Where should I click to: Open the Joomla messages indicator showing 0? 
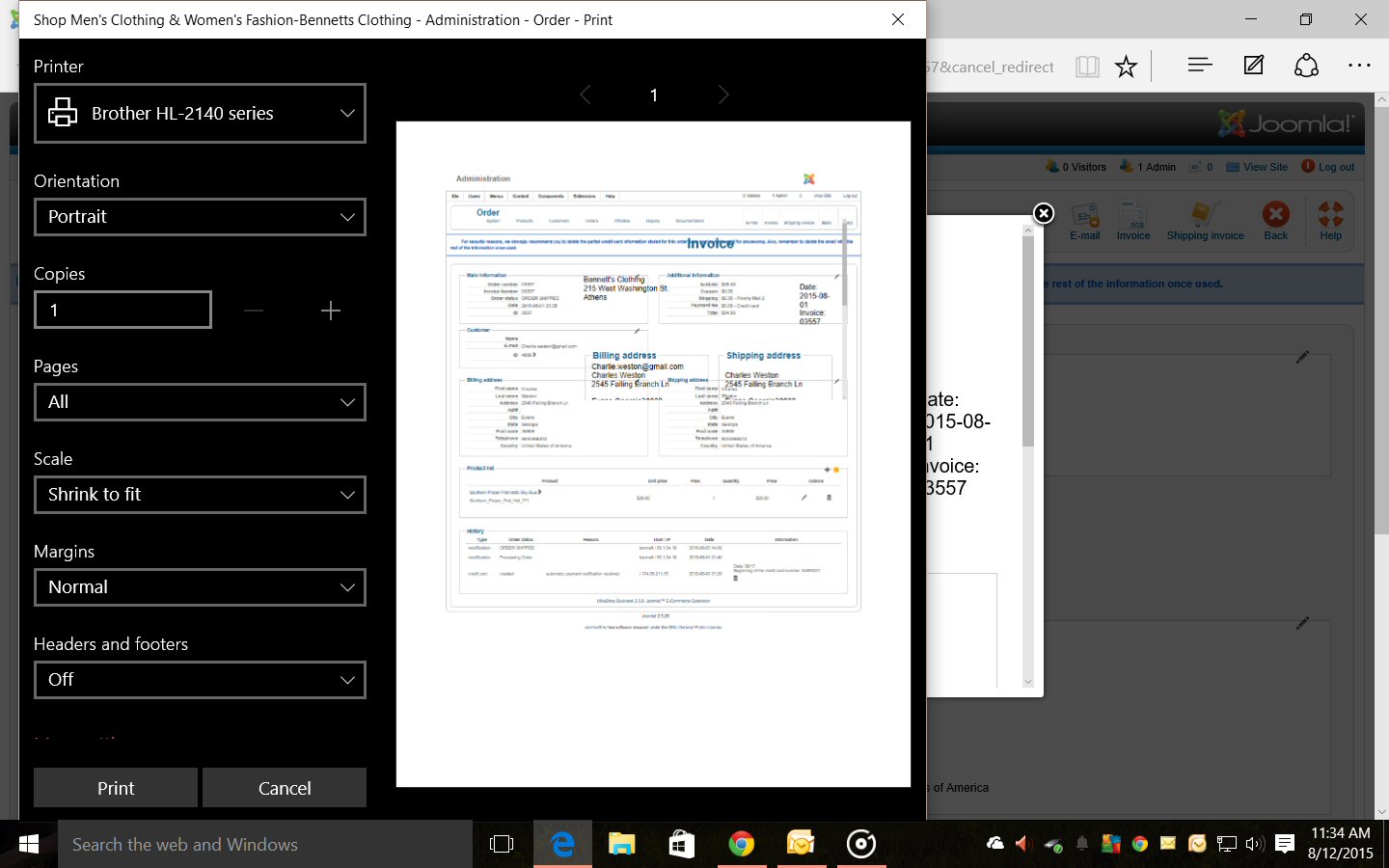tap(1202, 167)
